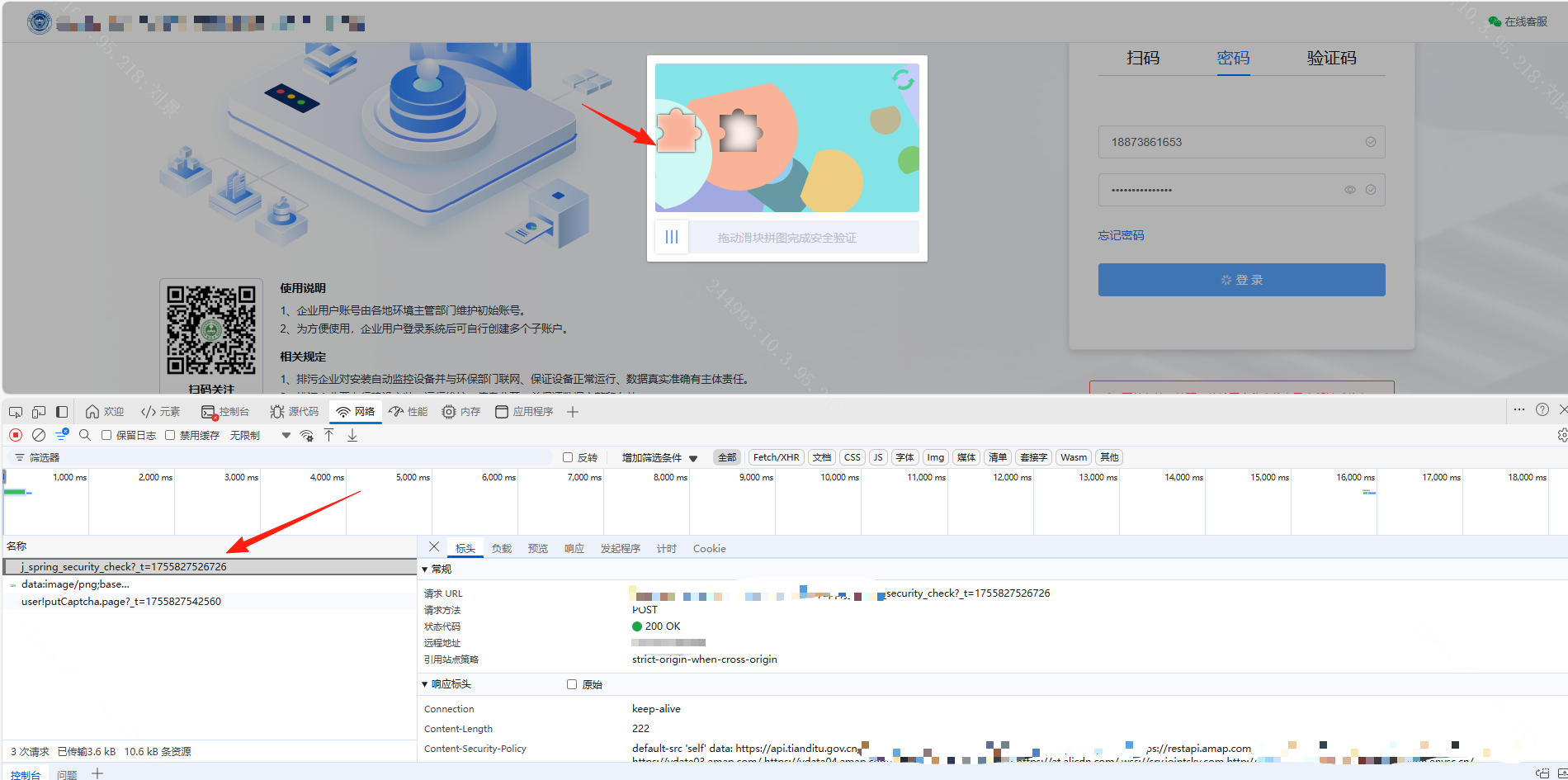This screenshot has height=780, width=1568.
Task: Click the clear icon in phone field
Action: pos(1371,142)
